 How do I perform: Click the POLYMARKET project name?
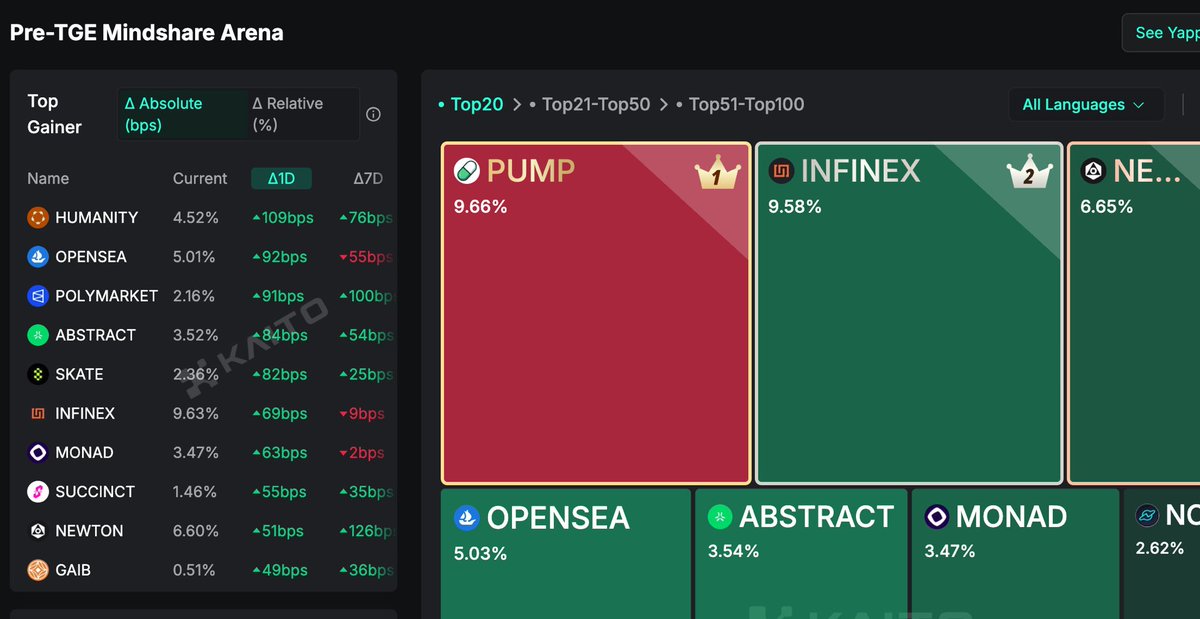[107, 296]
